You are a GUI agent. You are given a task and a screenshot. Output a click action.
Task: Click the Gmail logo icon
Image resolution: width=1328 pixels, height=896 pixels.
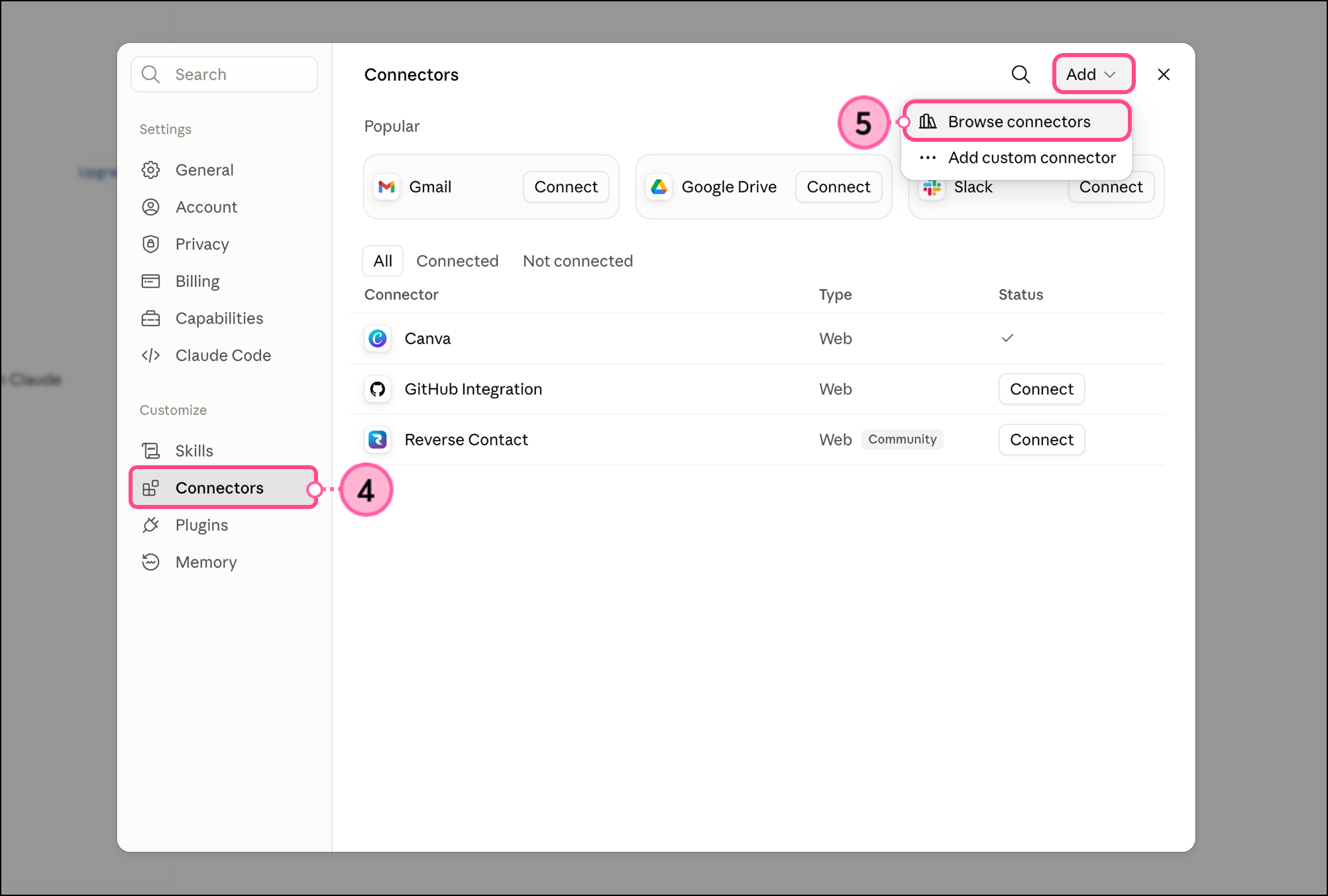coord(386,187)
